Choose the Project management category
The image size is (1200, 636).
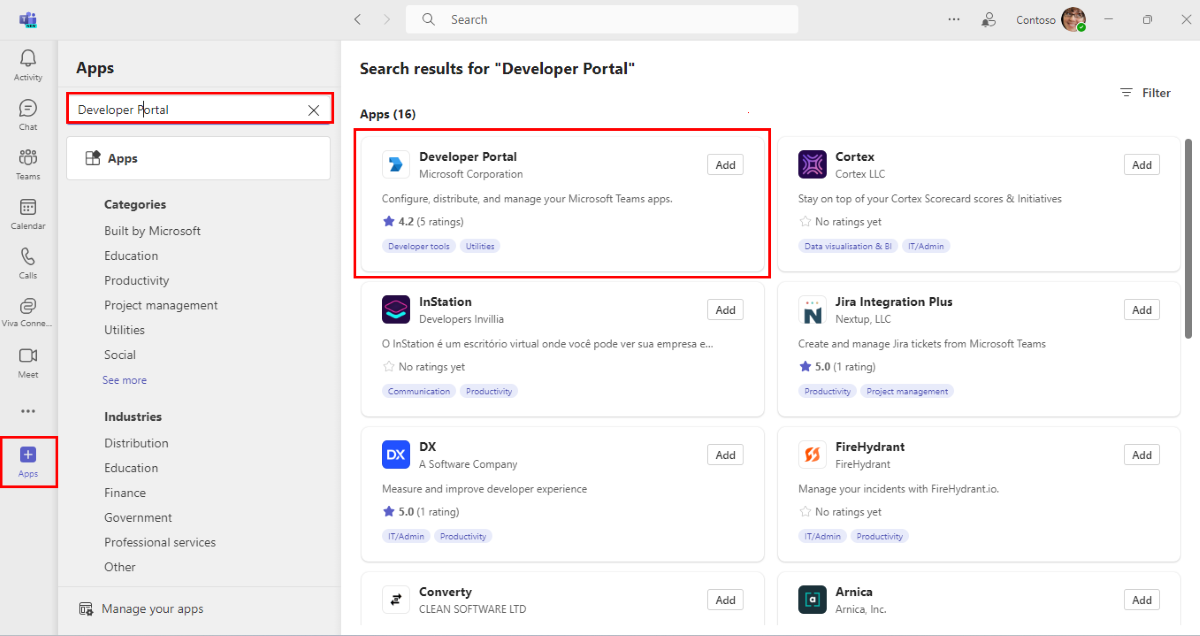click(161, 305)
